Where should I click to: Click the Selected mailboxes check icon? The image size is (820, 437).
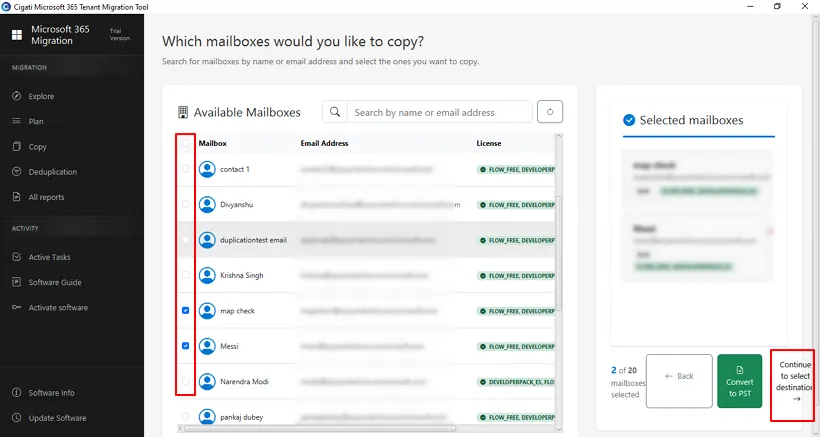click(x=629, y=120)
